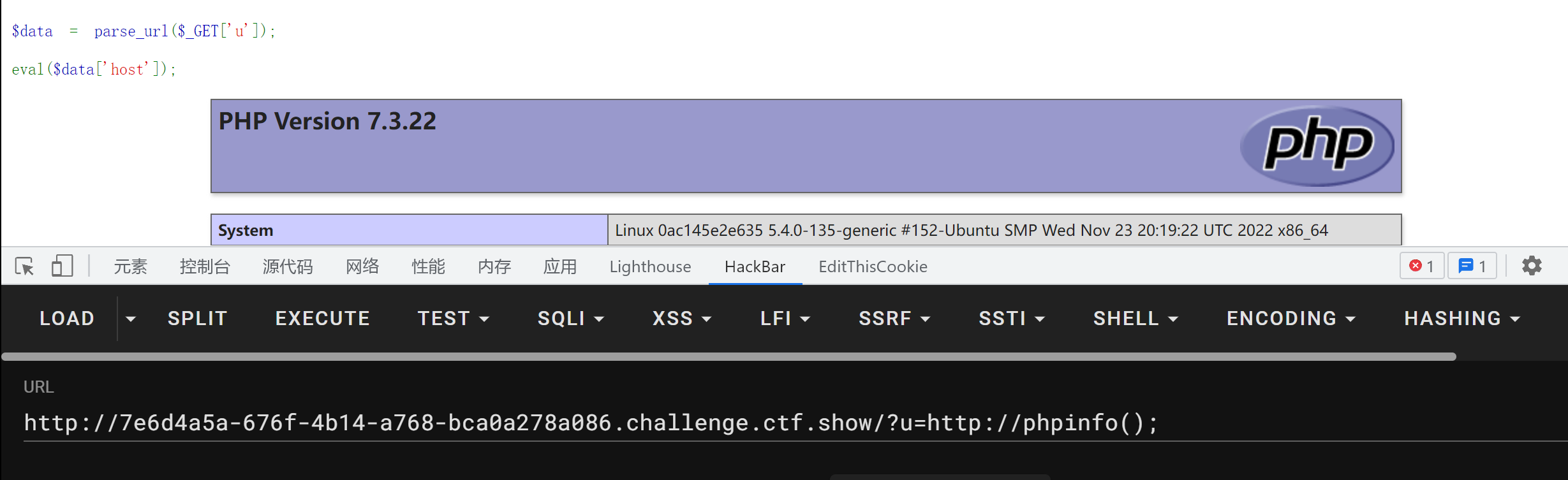Click the EXECUTE button

[323, 319]
